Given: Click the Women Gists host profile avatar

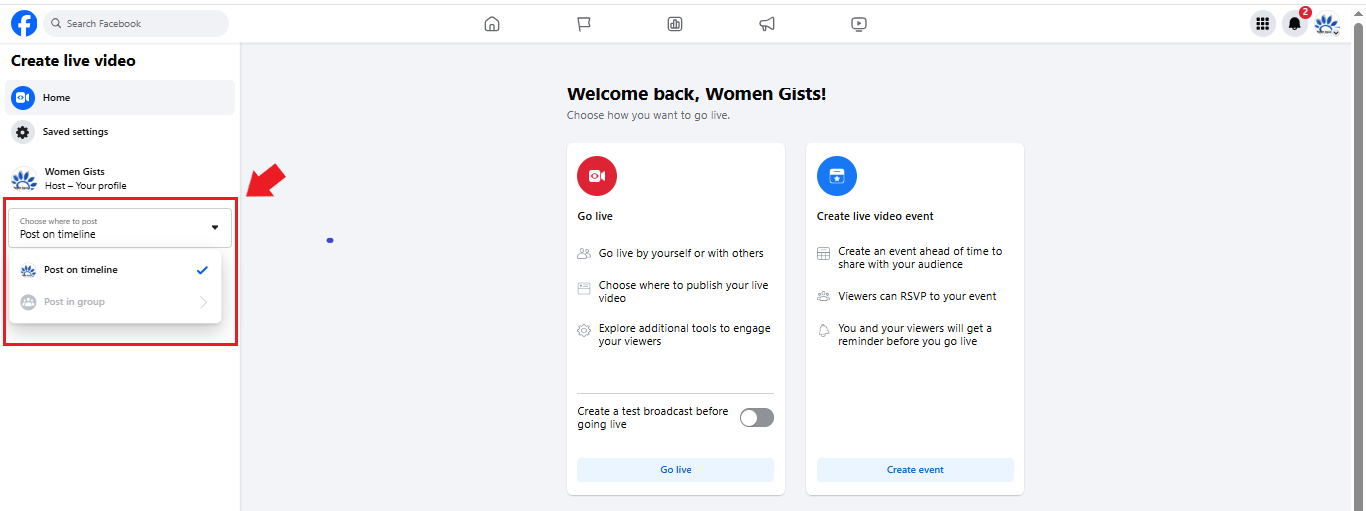Looking at the screenshot, I should pos(23,179).
